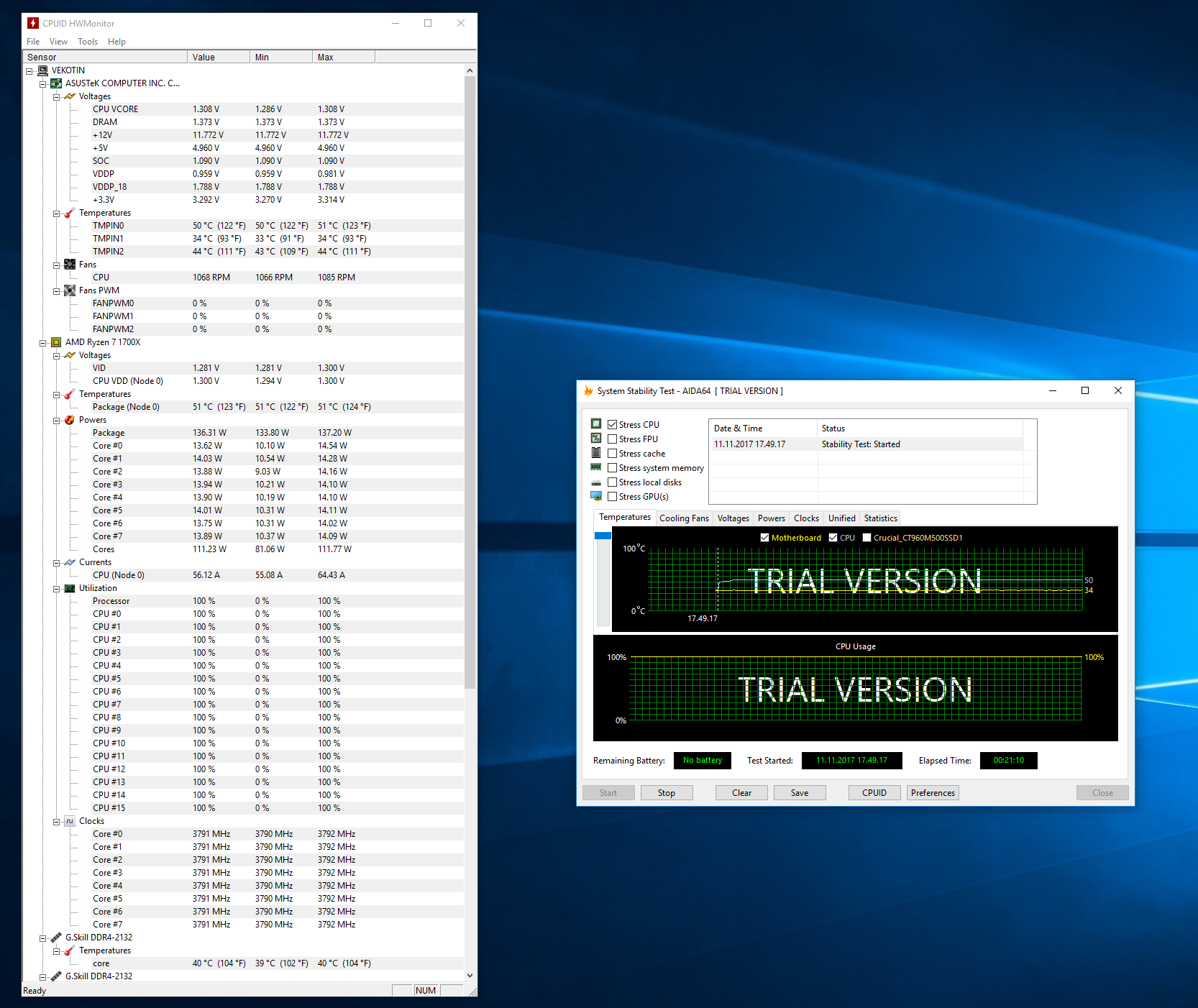Collapse the VEKOTIN root node
The height and width of the screenshot is (1008, 1198).
pyautogui.click(x=29, y=71)
